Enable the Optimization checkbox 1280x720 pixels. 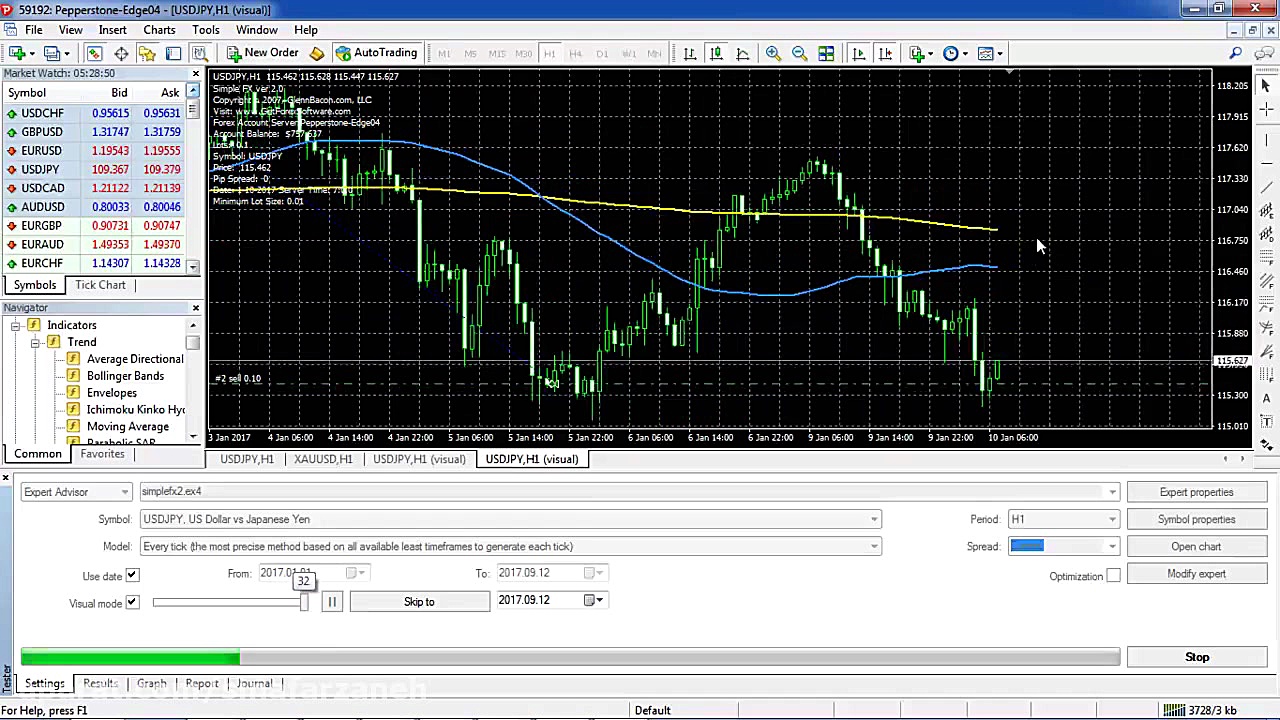[x=1113, y=575]
